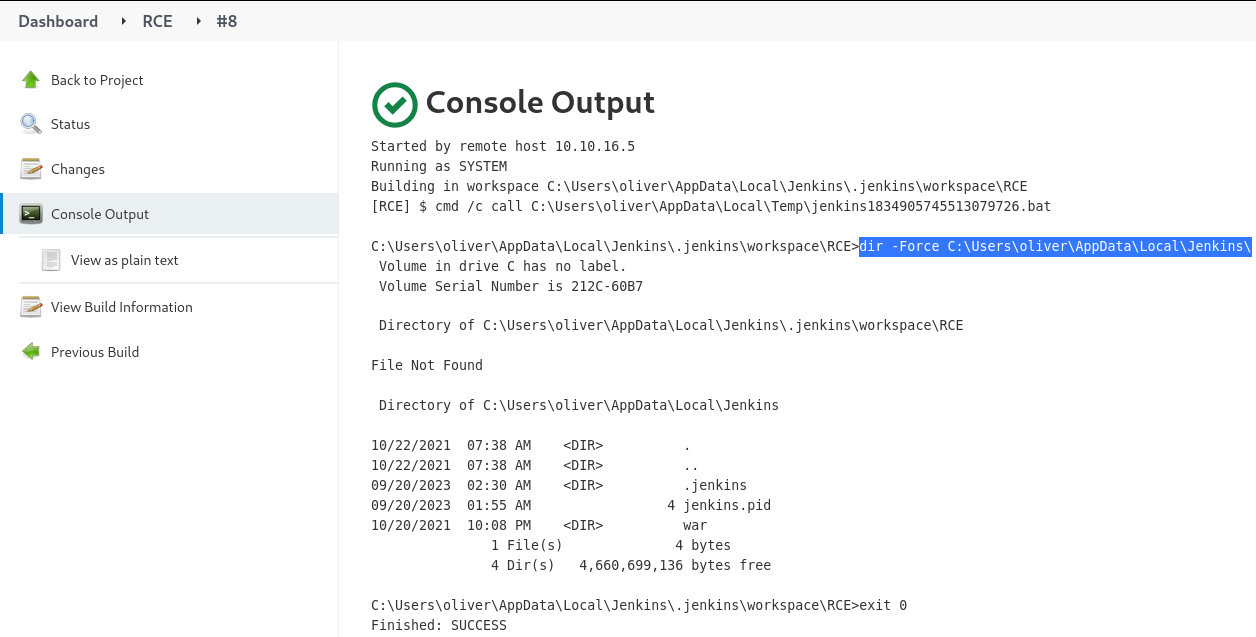Viewport: 1256px width, 637px height.
Task: Click the 'exit 0' command line
Action: coord(639,606)
